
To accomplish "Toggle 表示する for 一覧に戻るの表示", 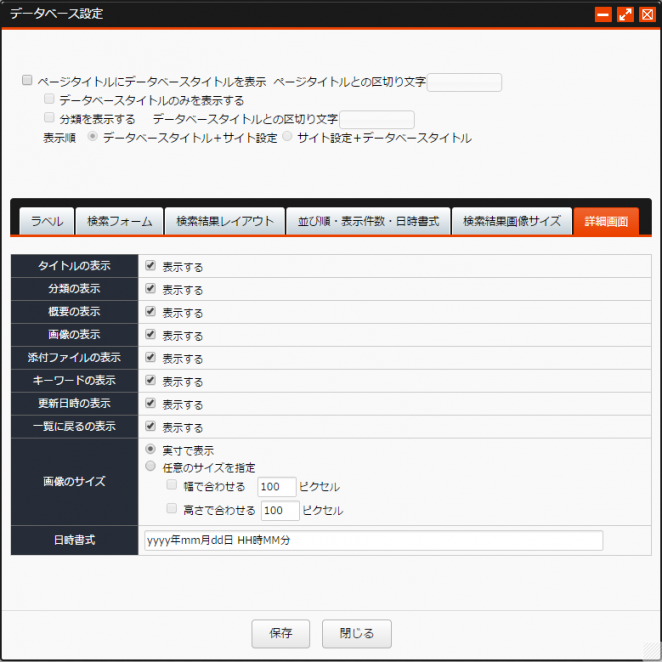I will coord(150,426).
